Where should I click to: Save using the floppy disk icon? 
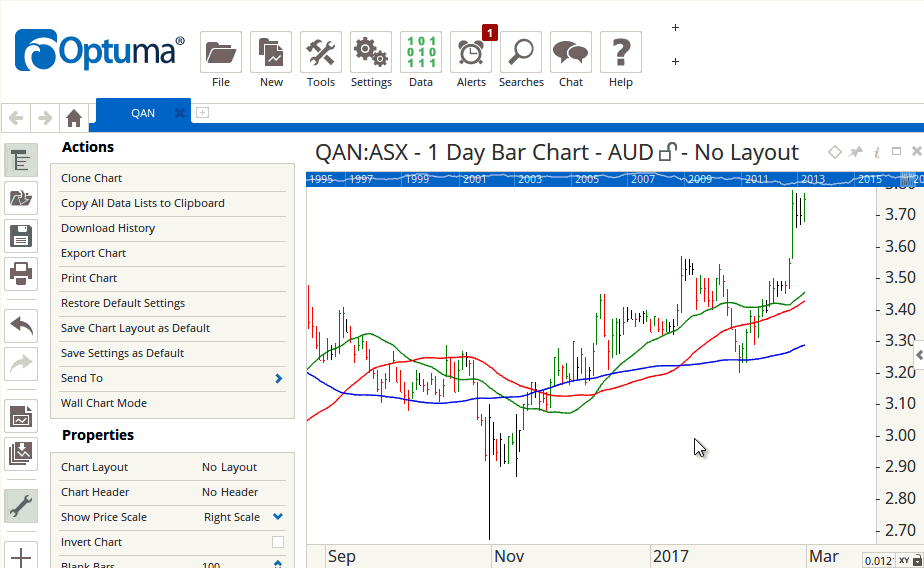(21, 236)
